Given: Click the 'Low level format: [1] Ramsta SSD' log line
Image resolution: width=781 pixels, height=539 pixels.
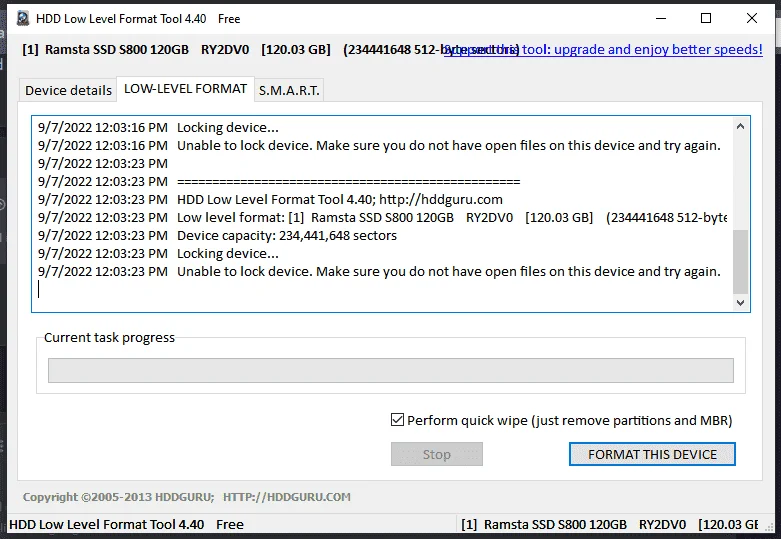Looking at the screenshot, I should point(383,218).
